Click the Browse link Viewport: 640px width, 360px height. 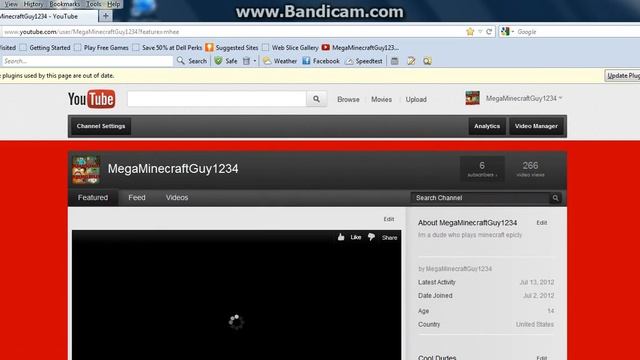[348, 99]
